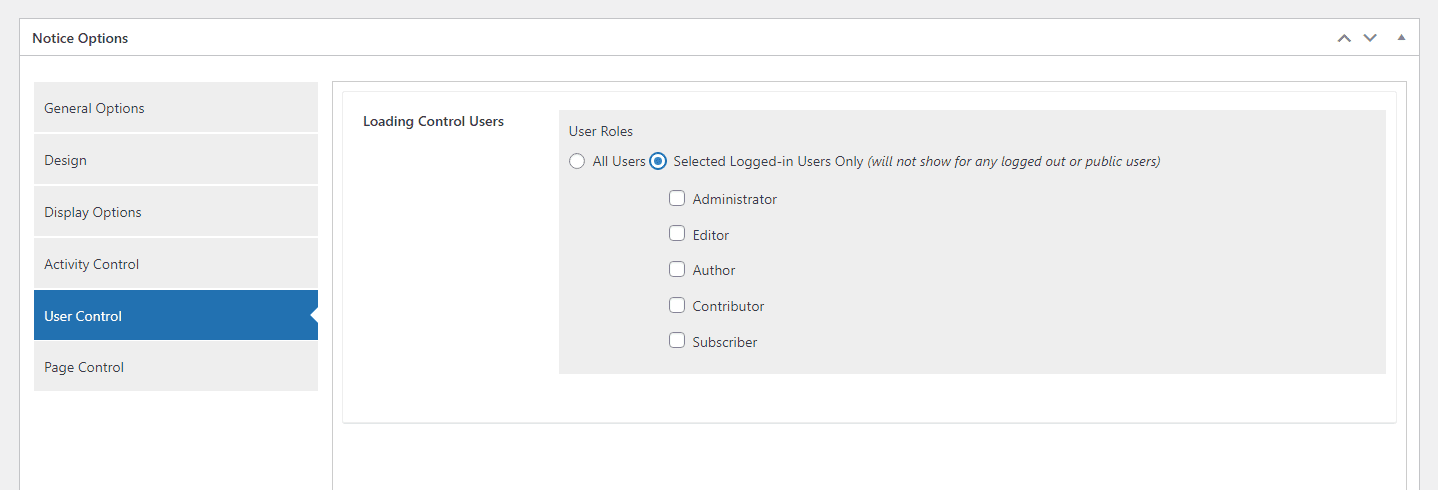Viewport: 1438px width, 490px height.
Task: Click the Editor label text
Action: [711, 235]
